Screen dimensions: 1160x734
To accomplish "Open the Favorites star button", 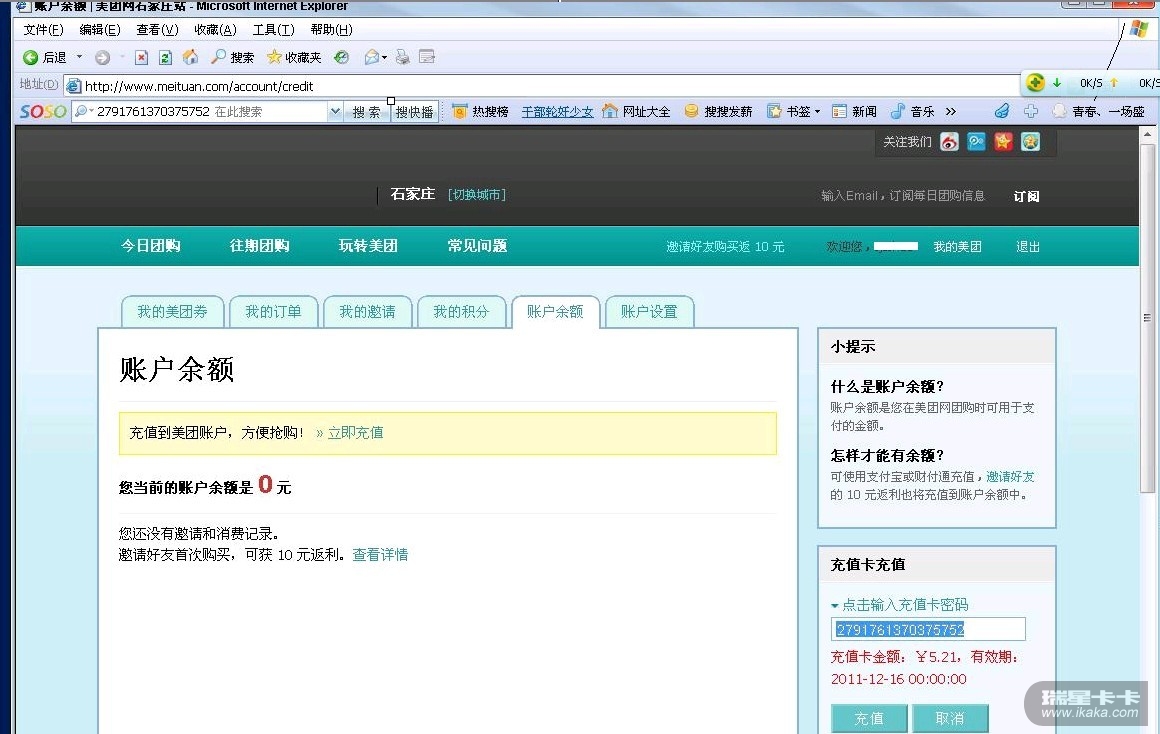I will (x=293, y=57).
